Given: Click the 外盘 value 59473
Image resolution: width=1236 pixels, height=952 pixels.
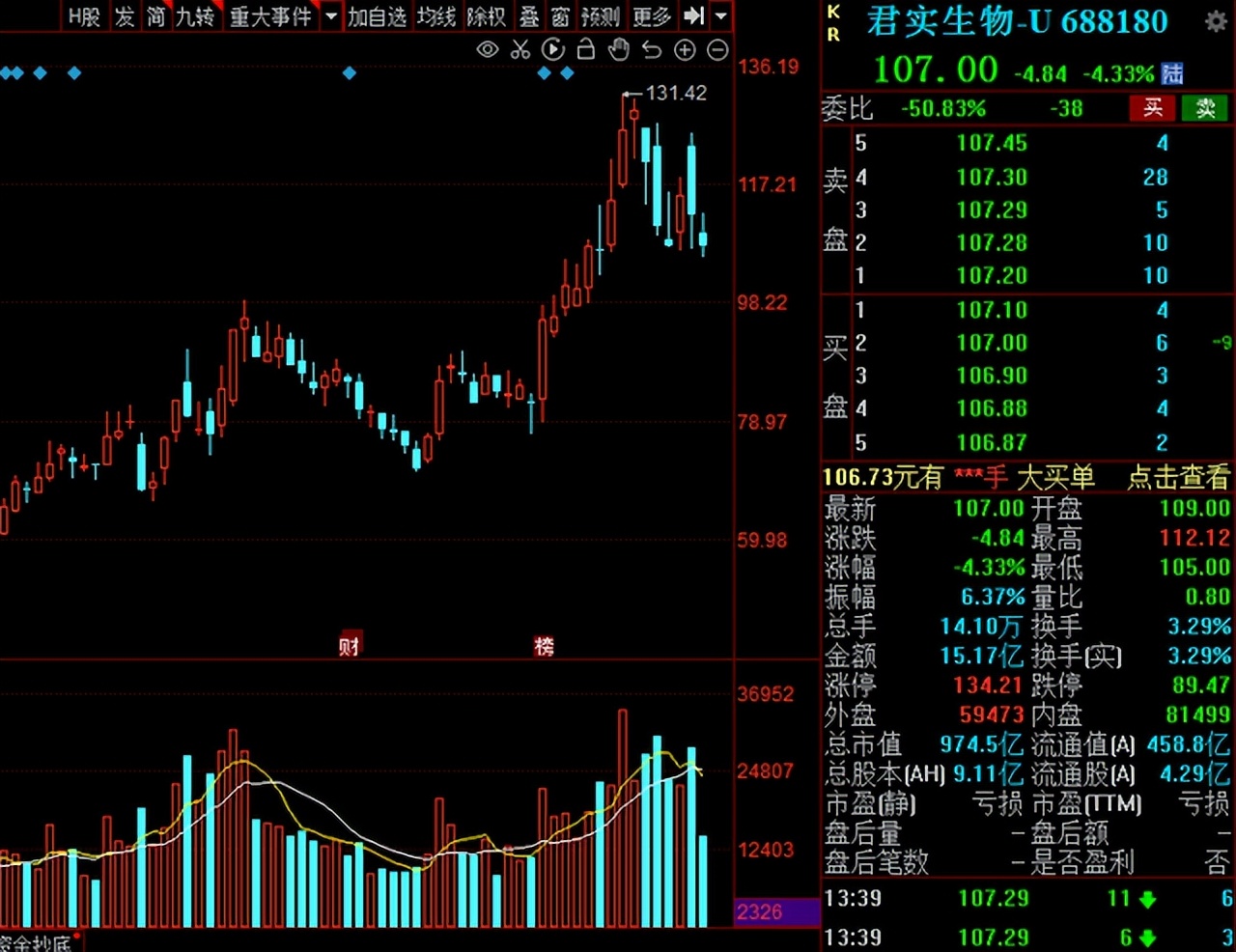Looking at the screenshot, I should click(991, 714).
